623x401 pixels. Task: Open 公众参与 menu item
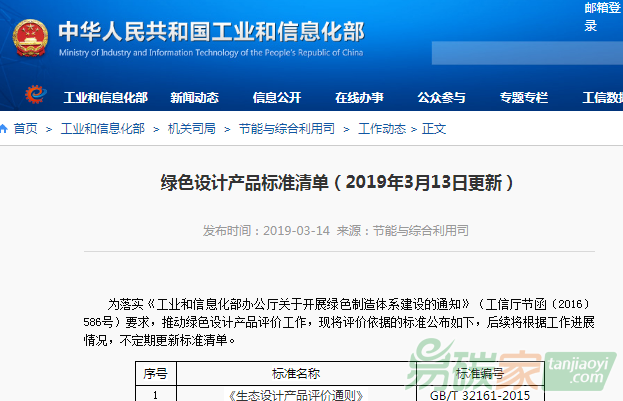coord(441,97)
